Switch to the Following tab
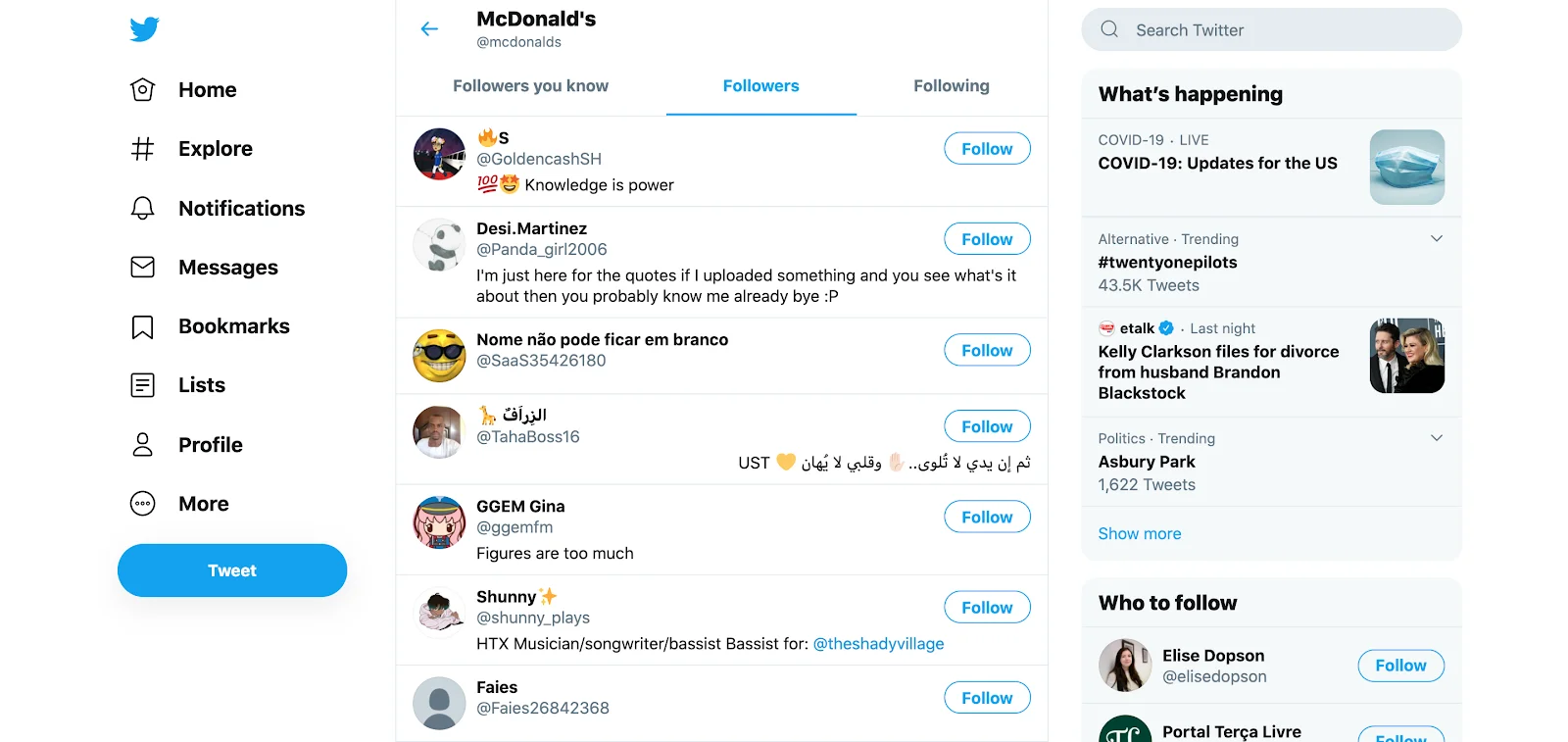The image size is (1568, 742). pyautogui.click(x=951, y=86)
